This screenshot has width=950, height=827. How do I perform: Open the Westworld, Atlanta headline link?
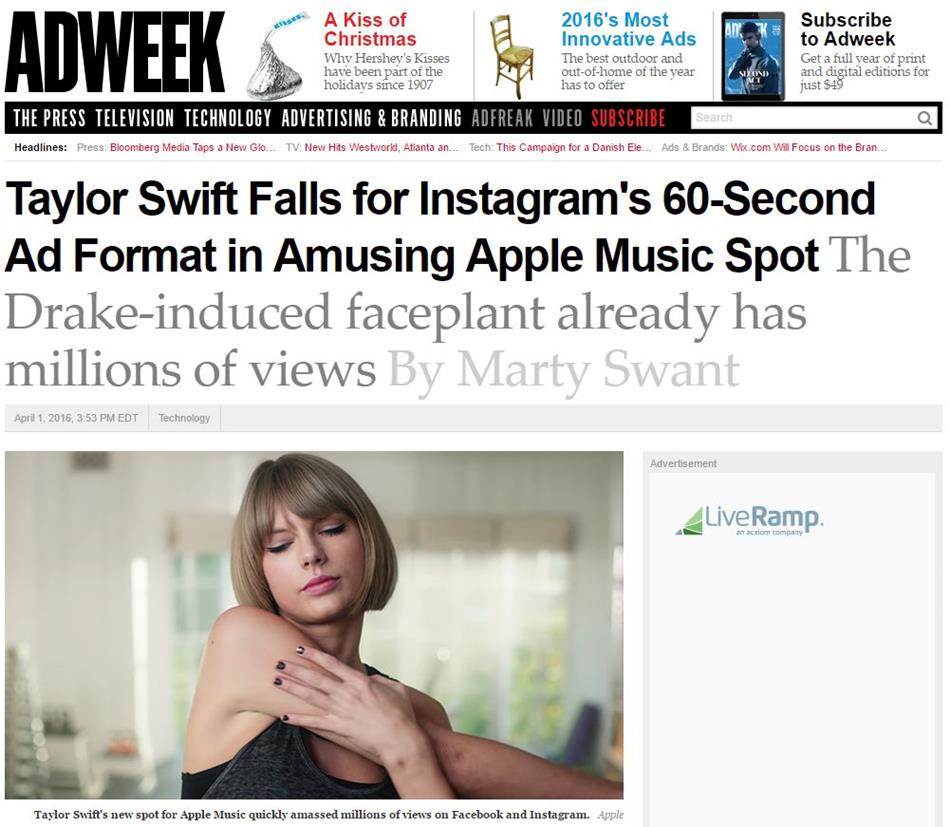click(382, 147)
